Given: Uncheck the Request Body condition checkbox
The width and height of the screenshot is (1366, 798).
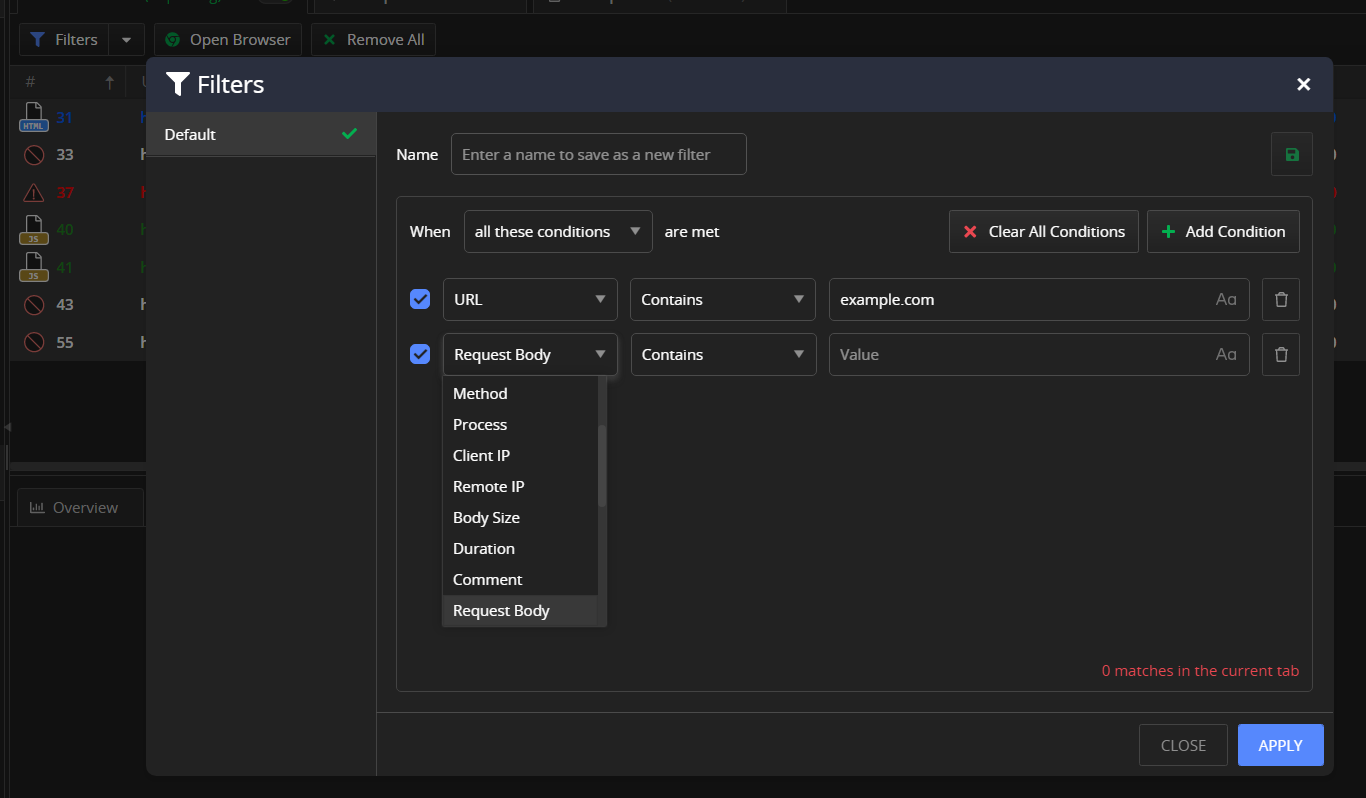Looking at the screenshot, I should pyautogui.click(x=420, y=354).
